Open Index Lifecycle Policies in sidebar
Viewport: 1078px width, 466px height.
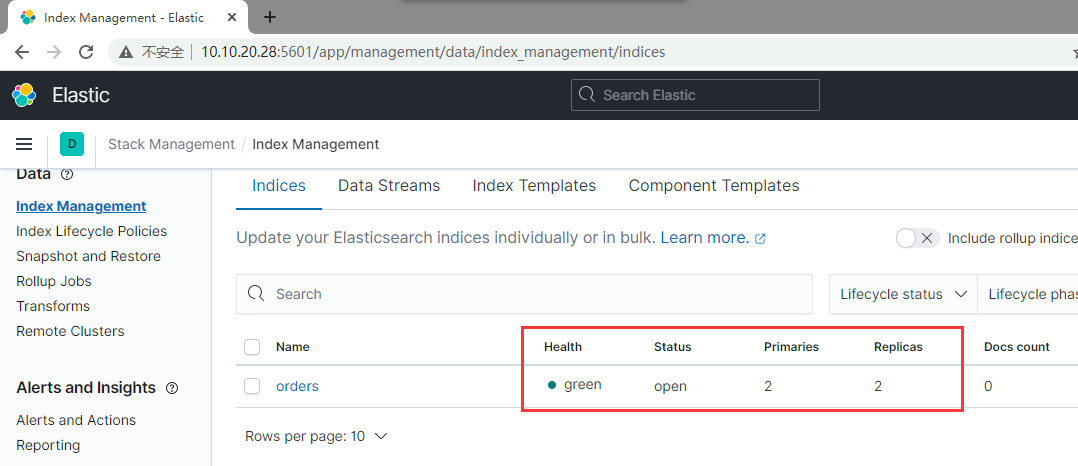[x=92, y=231]
